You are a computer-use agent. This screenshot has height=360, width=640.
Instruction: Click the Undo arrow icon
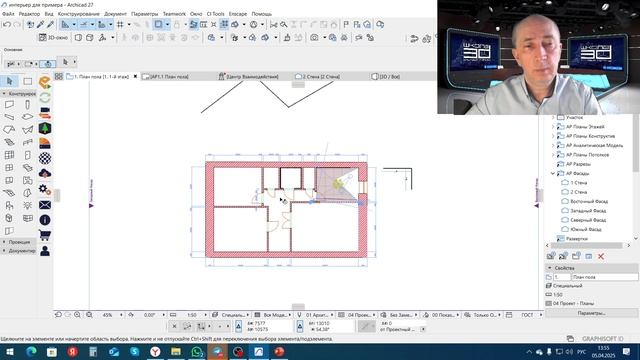pos(7,25)
